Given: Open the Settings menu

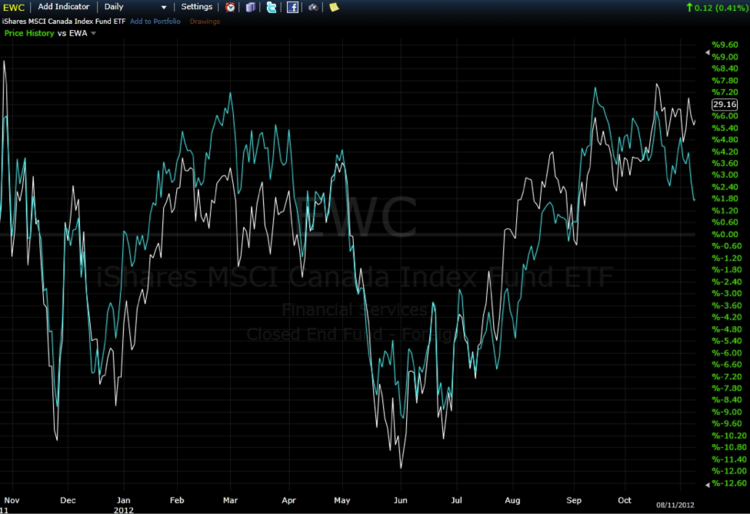Looking at the screenshot, I should 196,7.
